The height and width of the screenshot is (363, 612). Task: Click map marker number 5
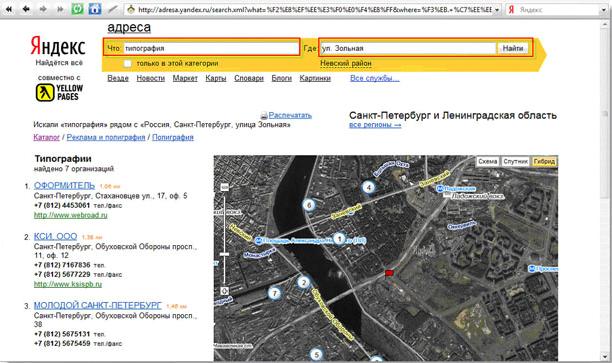[x=317, y=354]
